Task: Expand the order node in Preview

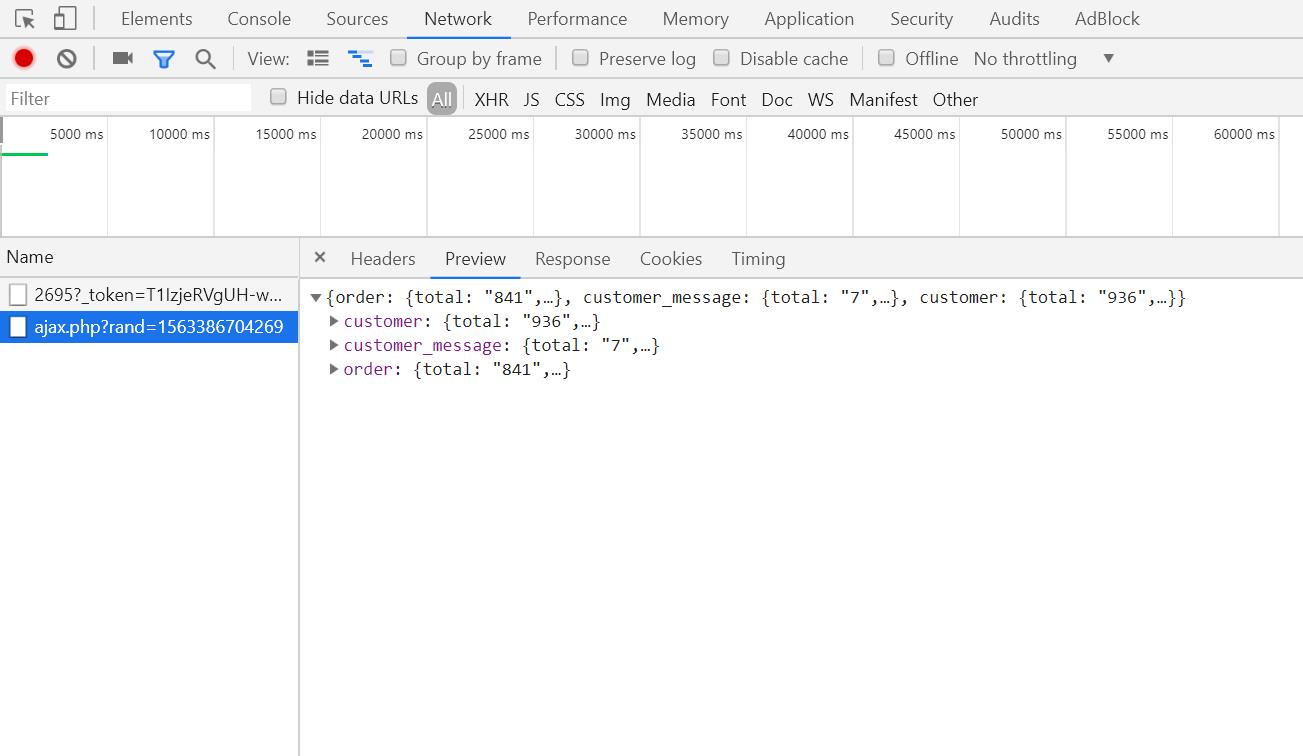Action: pos(334,369)
